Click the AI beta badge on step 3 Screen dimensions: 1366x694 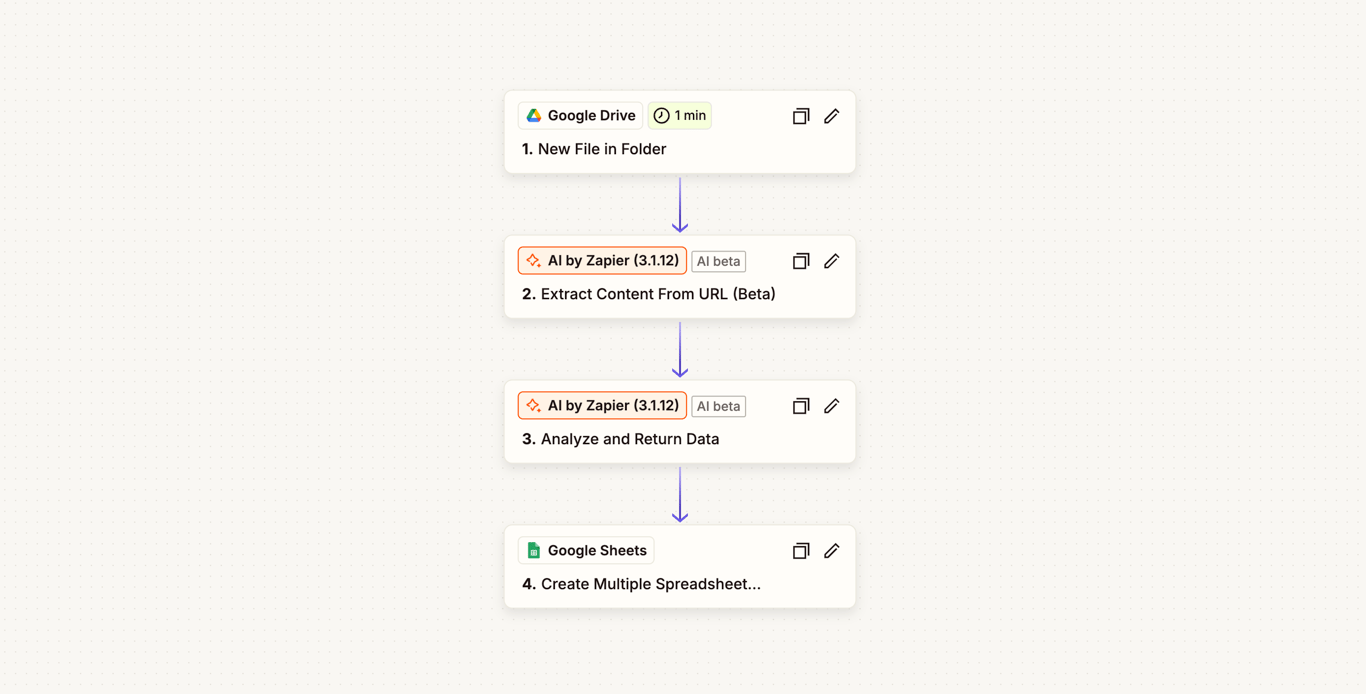tap(718, 406)
